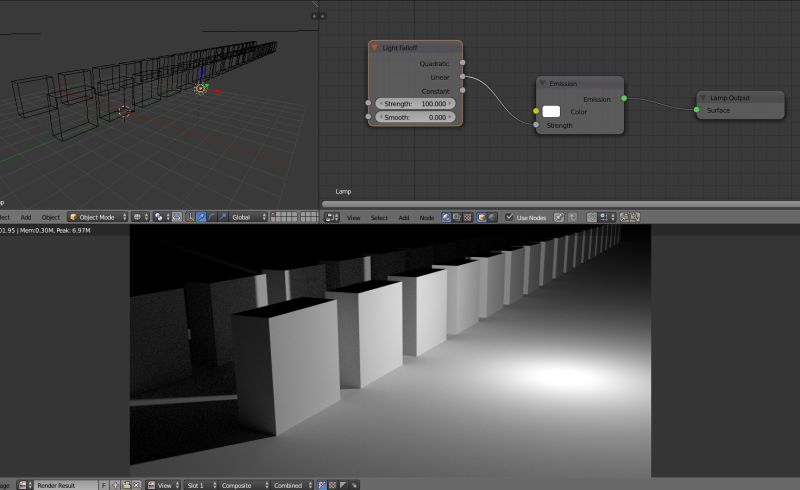Image resolution: width=800 pixels, height=490 pixels.
Task: Click Light Falloff Strength value field
Action: point(415,104)
